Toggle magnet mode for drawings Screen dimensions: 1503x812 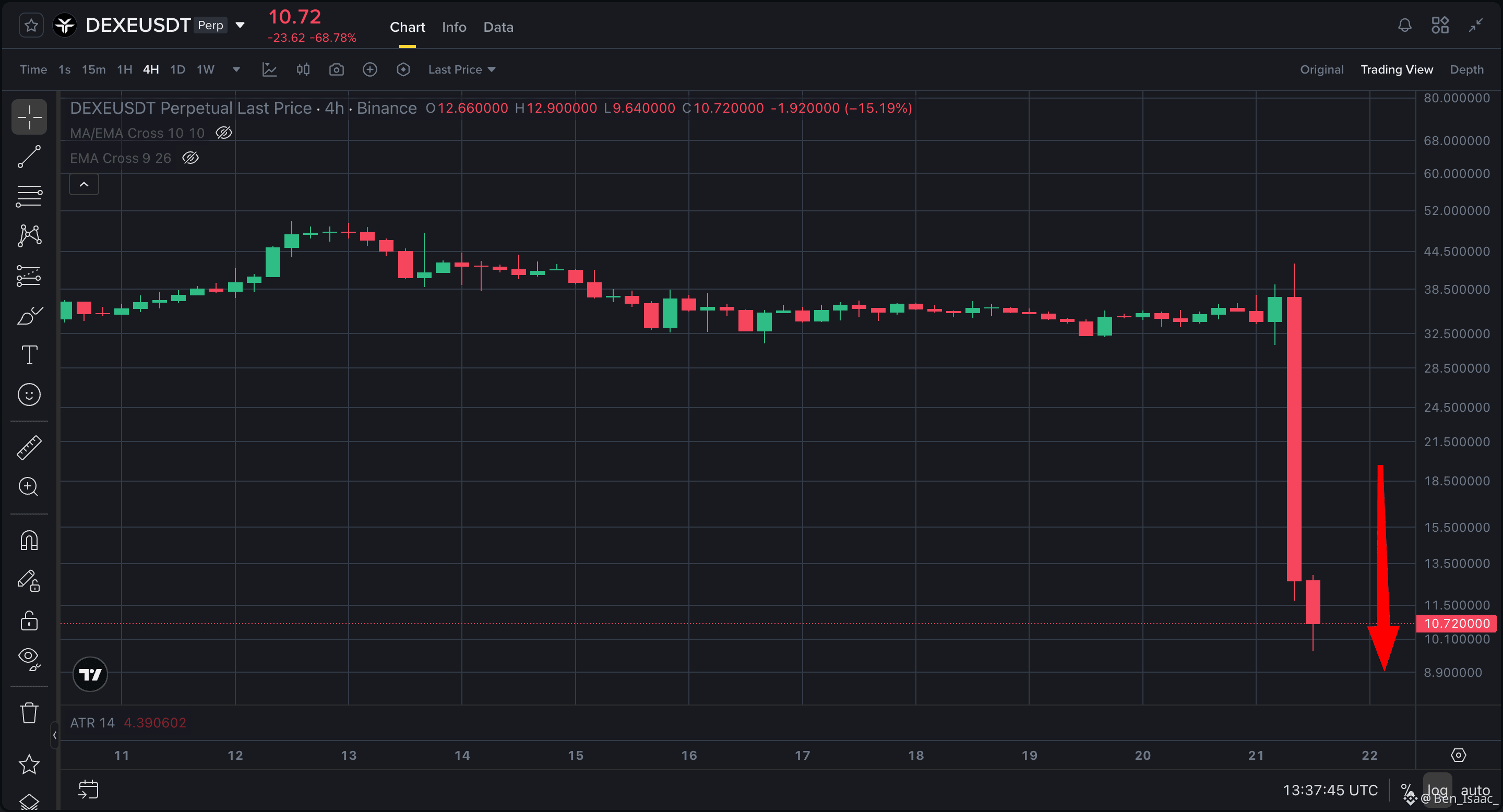tap(29, 540)
